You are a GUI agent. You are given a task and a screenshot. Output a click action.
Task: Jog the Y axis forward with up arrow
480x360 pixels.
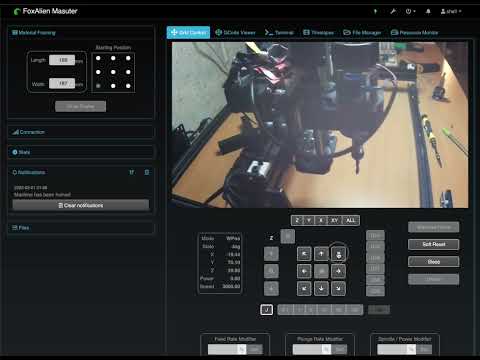click(321, 254)
